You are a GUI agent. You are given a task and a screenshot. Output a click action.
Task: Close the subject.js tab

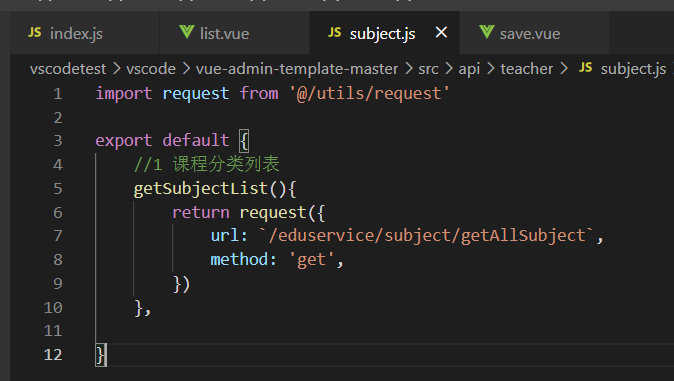pyautogui.click(x=441, y=32)
